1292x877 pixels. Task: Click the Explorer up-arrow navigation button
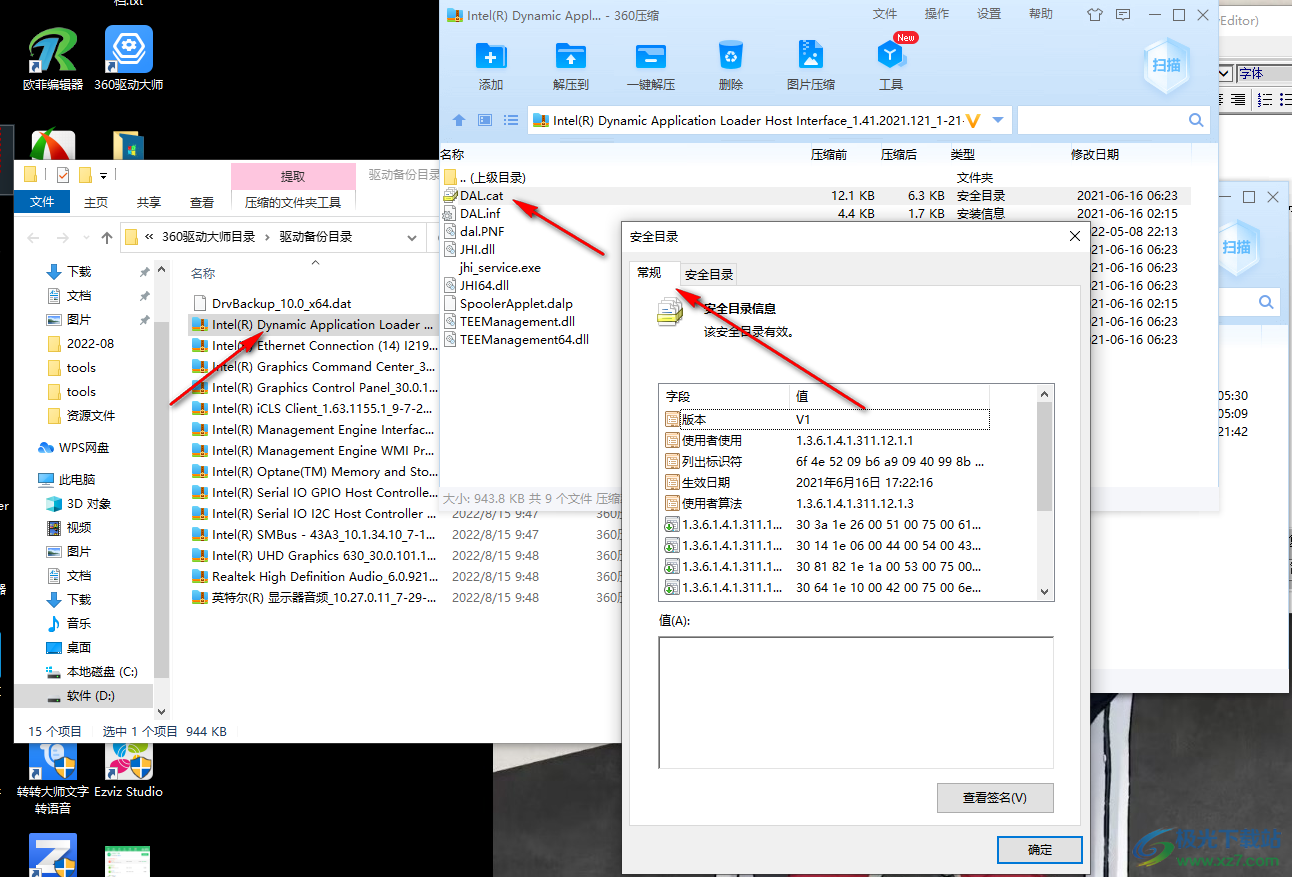point(107,238)
